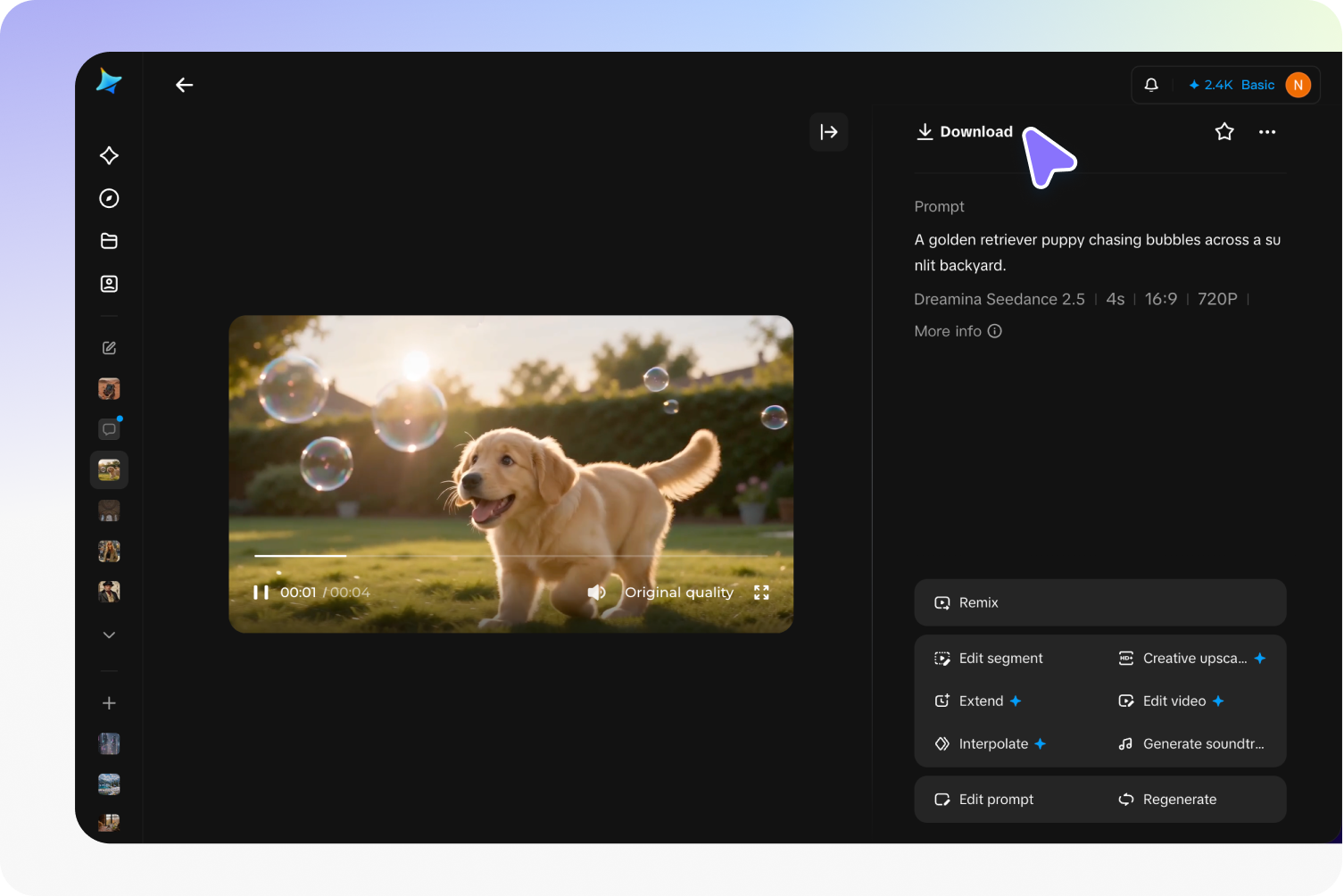The height and width of the screenshot is (896, 1344).
Task: Click Interpolate
Action: pyautogui.click(x=991, y=744)
